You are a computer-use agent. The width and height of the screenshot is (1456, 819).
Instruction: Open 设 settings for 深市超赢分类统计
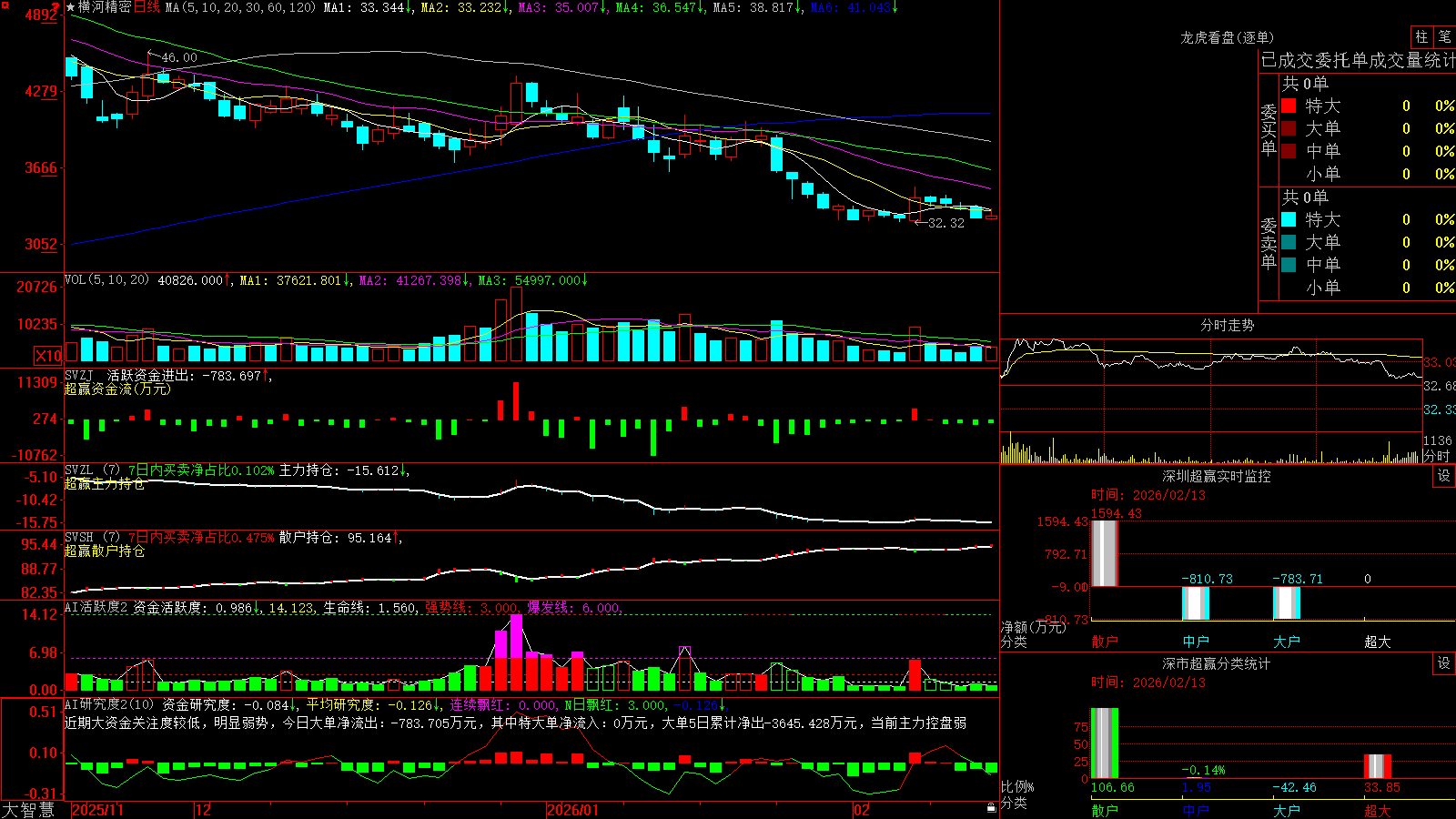pos(1444,663)
